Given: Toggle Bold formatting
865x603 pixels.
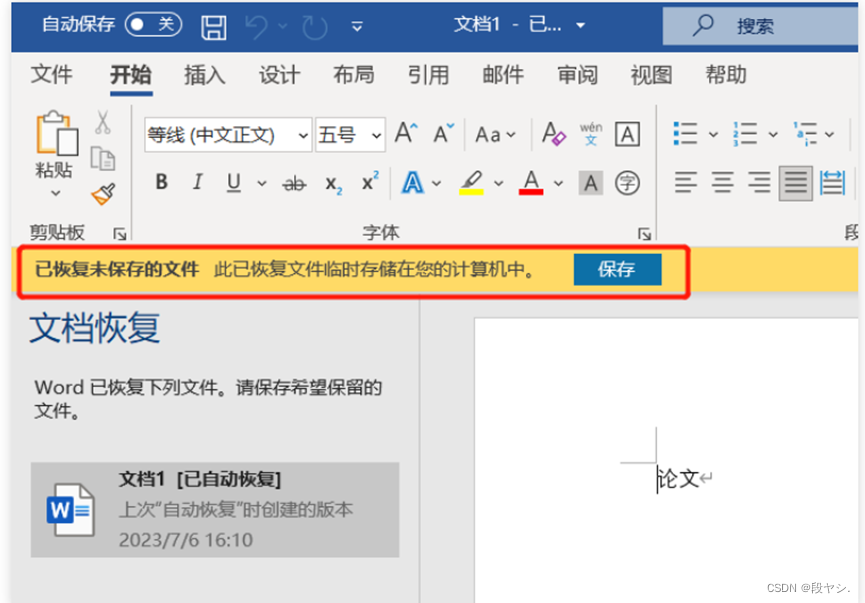Looking at the screenshot, I should [x=161, y=182].
